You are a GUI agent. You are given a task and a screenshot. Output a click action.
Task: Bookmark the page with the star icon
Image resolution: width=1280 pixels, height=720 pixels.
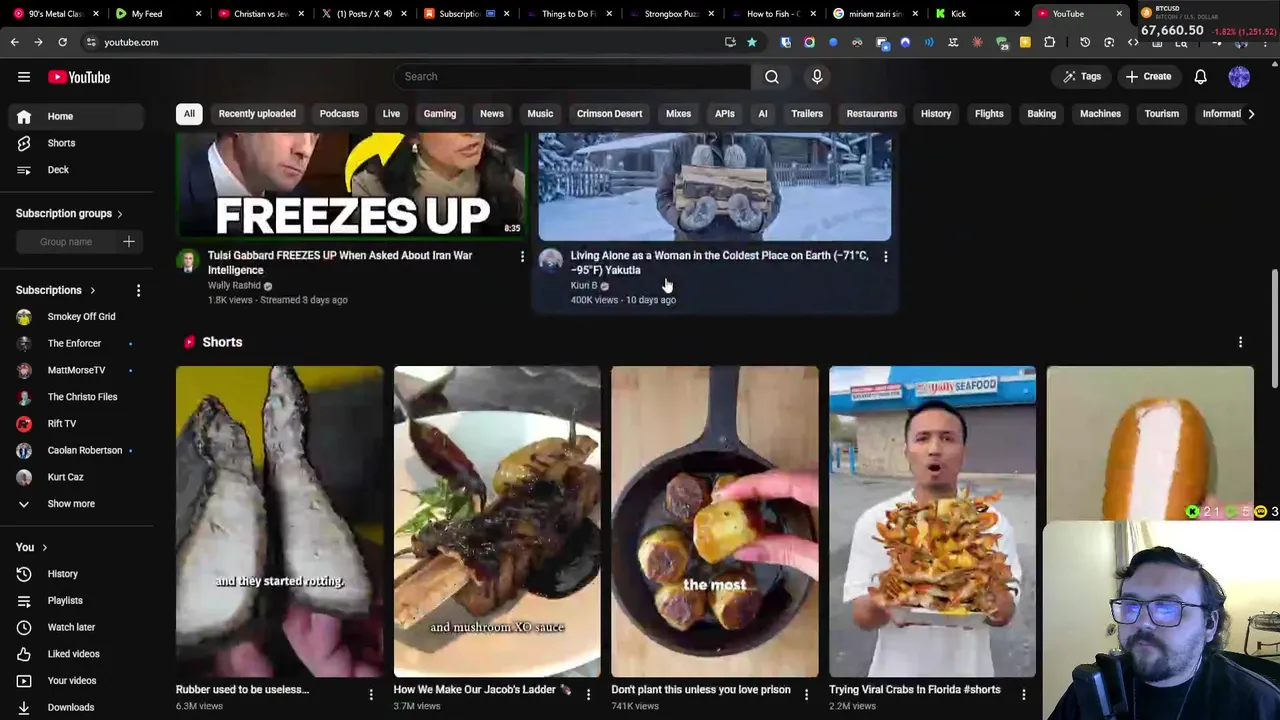(751, 42)
